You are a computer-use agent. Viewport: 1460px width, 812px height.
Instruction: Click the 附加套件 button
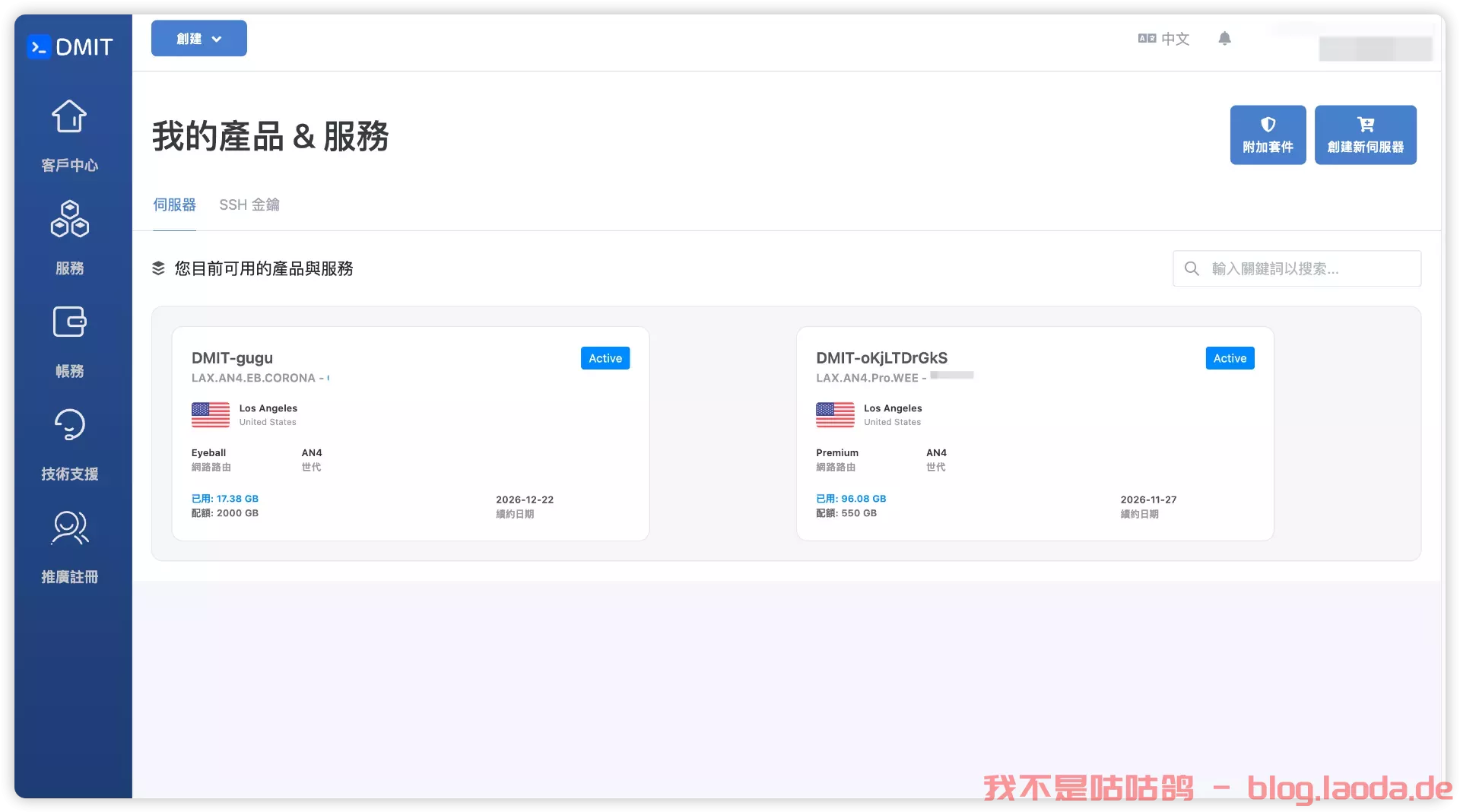[x=1267, y=135]
